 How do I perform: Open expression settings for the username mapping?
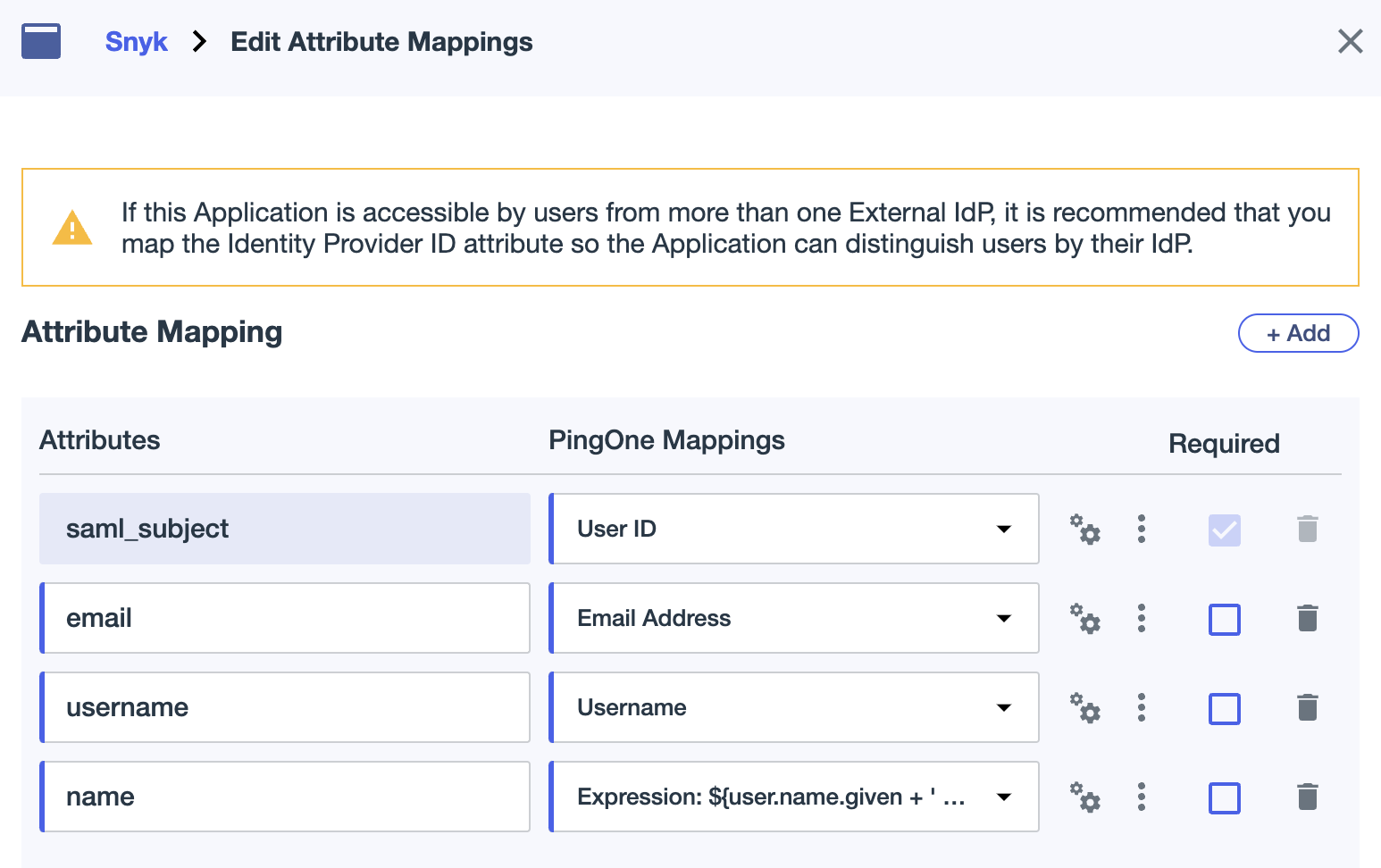[1085, 707]
